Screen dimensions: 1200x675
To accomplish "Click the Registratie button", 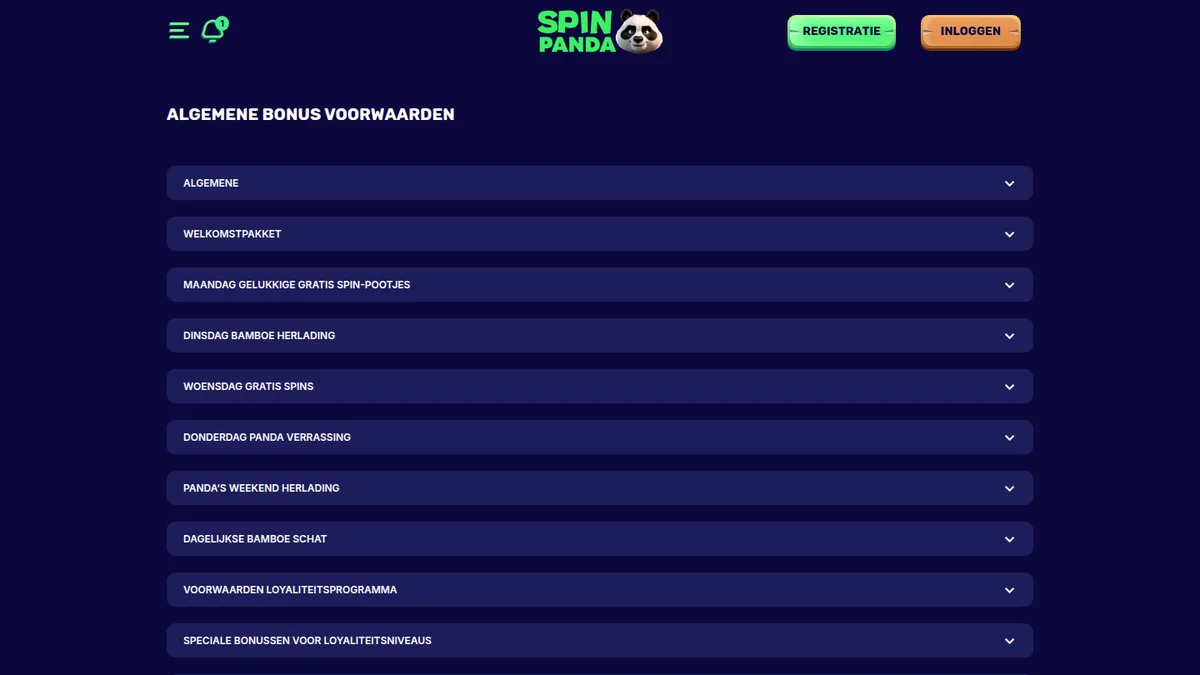I will [x=841, y=32].
